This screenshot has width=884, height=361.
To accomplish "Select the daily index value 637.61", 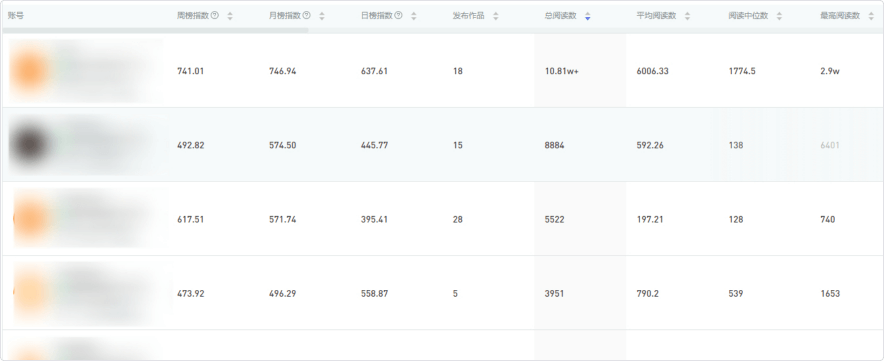I will coord(374,71).
